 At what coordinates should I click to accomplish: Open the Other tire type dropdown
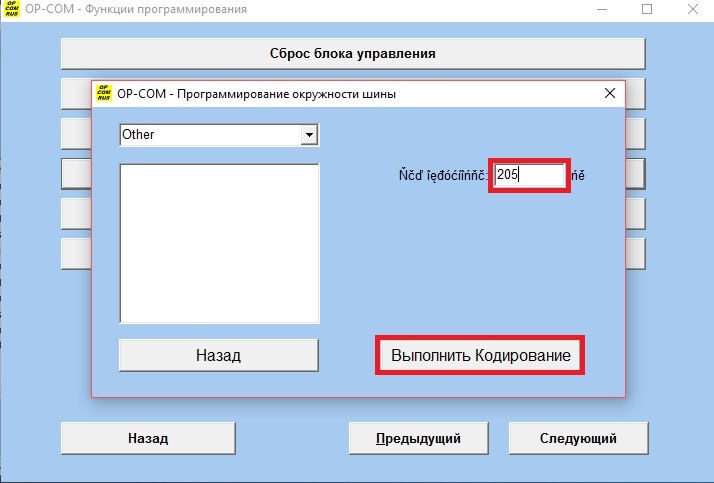pos(219,135)
